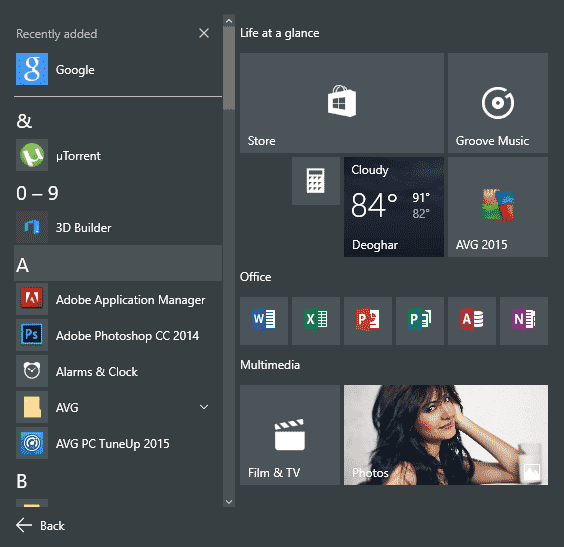This screenshot has height=547, width=564.
Task: Open the Google app icon
Action: [x=32, y=69]
